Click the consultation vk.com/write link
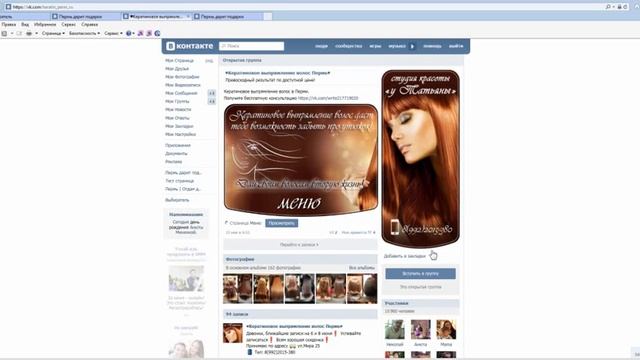 328,98
